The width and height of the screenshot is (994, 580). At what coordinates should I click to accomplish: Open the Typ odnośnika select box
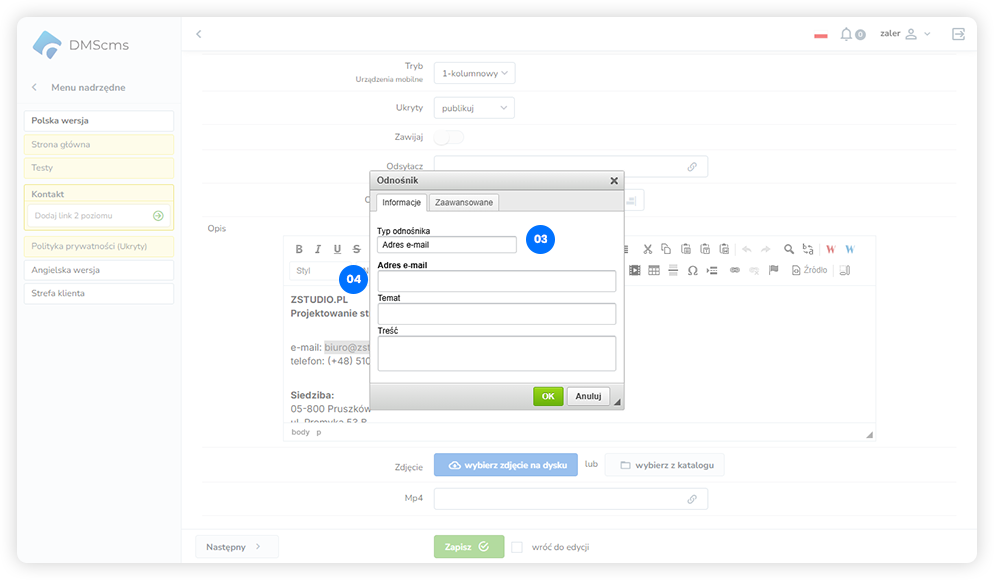point(447,245)
